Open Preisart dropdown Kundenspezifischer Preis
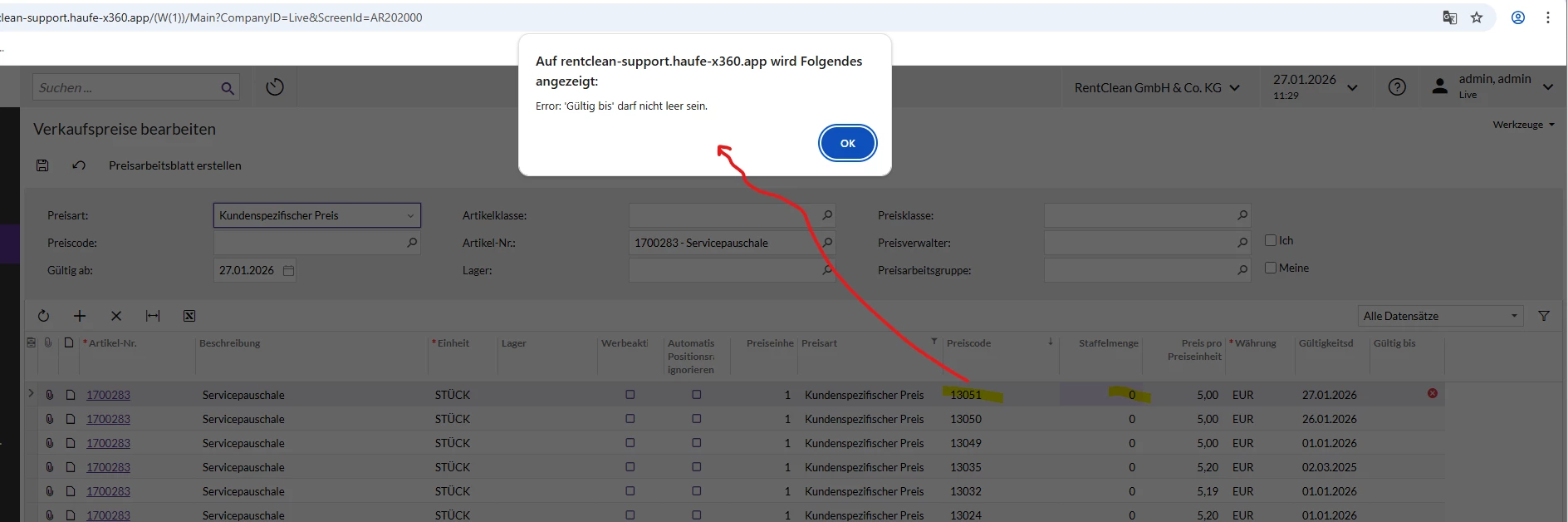Screen dimensions: 1568x522 (x=317, y=215)
